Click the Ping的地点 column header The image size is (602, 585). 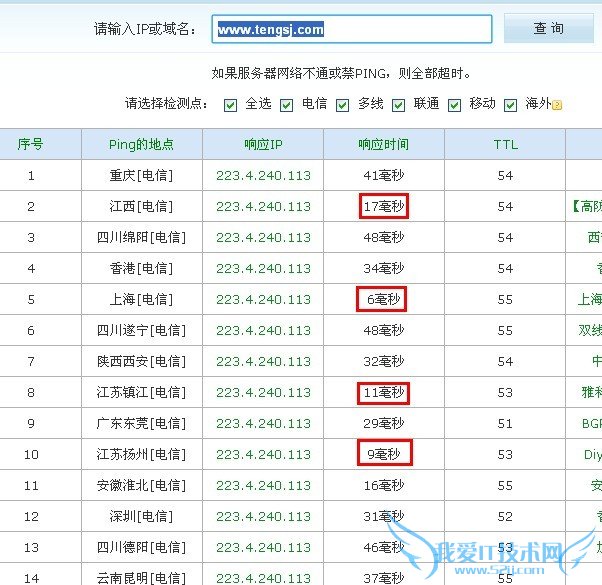pyautogui.click(x=141, y=144)
